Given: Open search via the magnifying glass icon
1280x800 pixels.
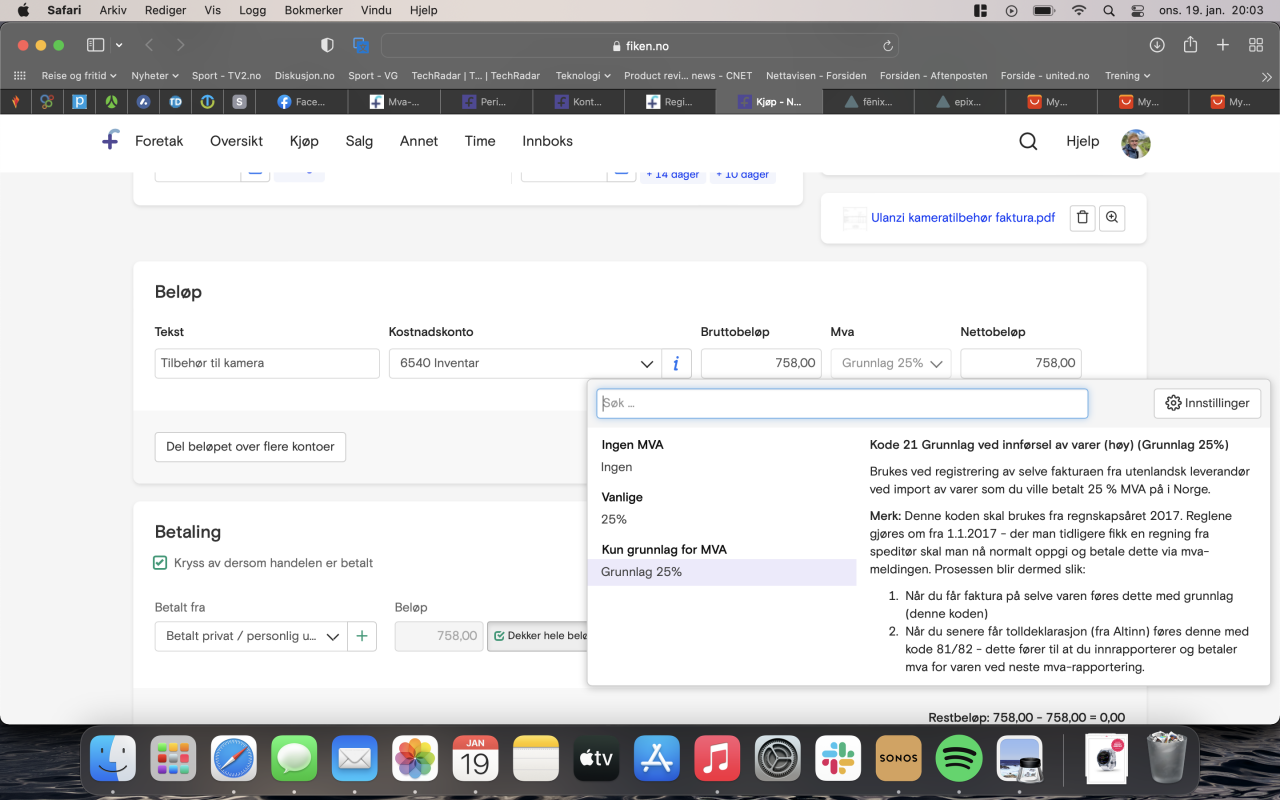Looking at the screenshot, I should pos(1028,141).
